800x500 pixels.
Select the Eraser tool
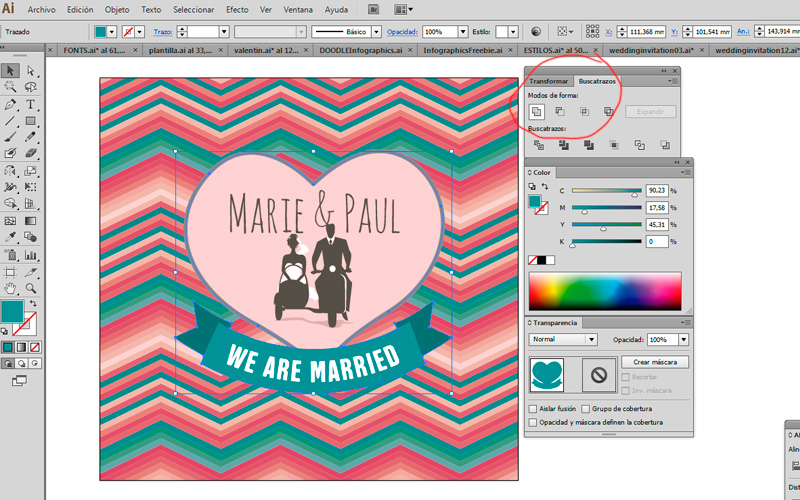click(x=31, y=153)
